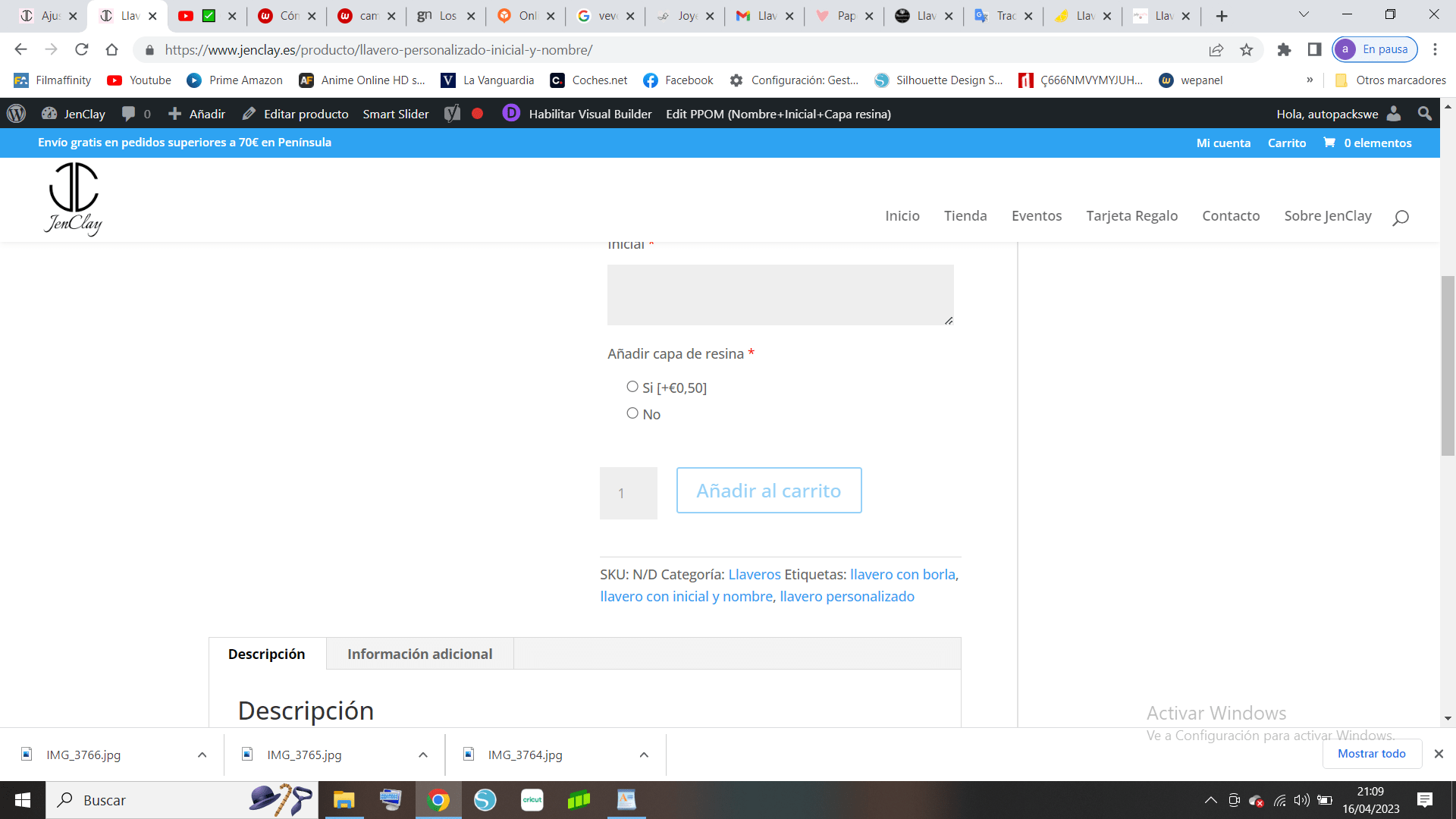Image resolution: width=1456 pixels, height=819 pixels.
Task: Go to Inicio in the main menu
Action: [x=902, y=216]
